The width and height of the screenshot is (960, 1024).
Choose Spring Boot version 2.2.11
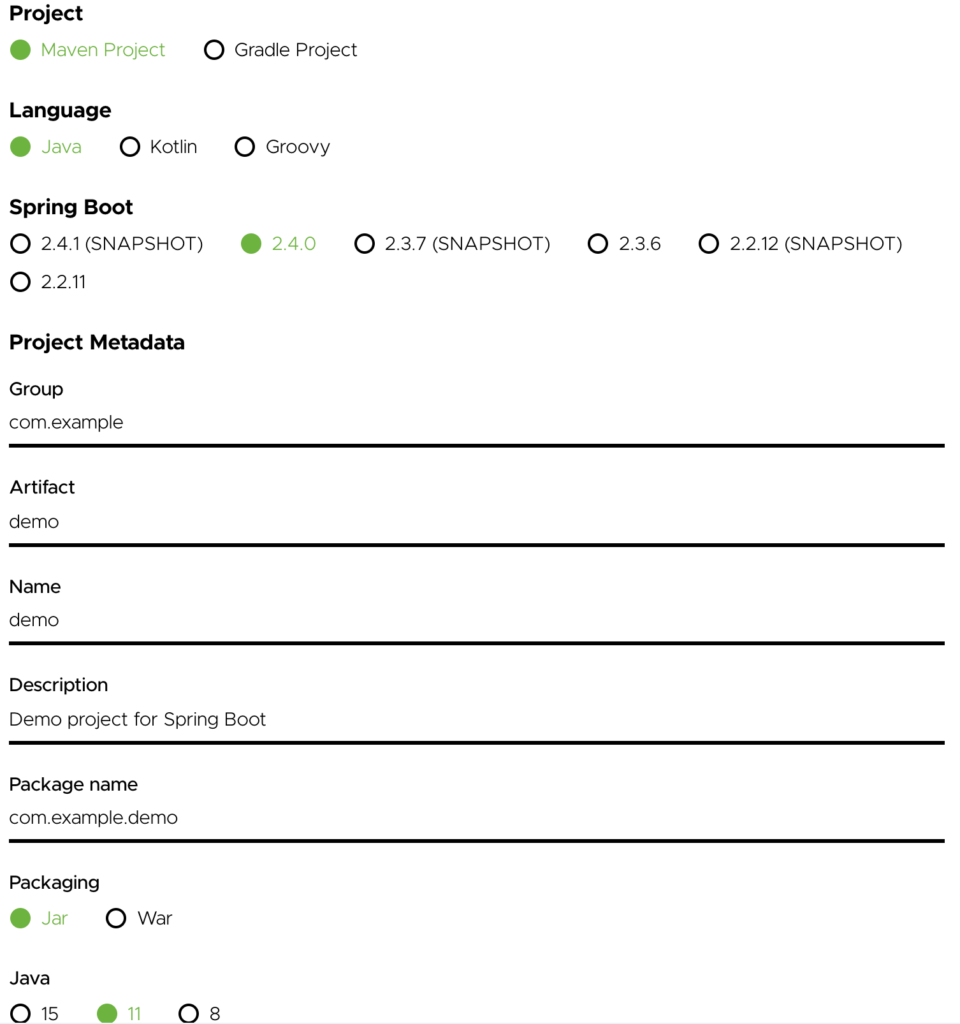point(20,283)
